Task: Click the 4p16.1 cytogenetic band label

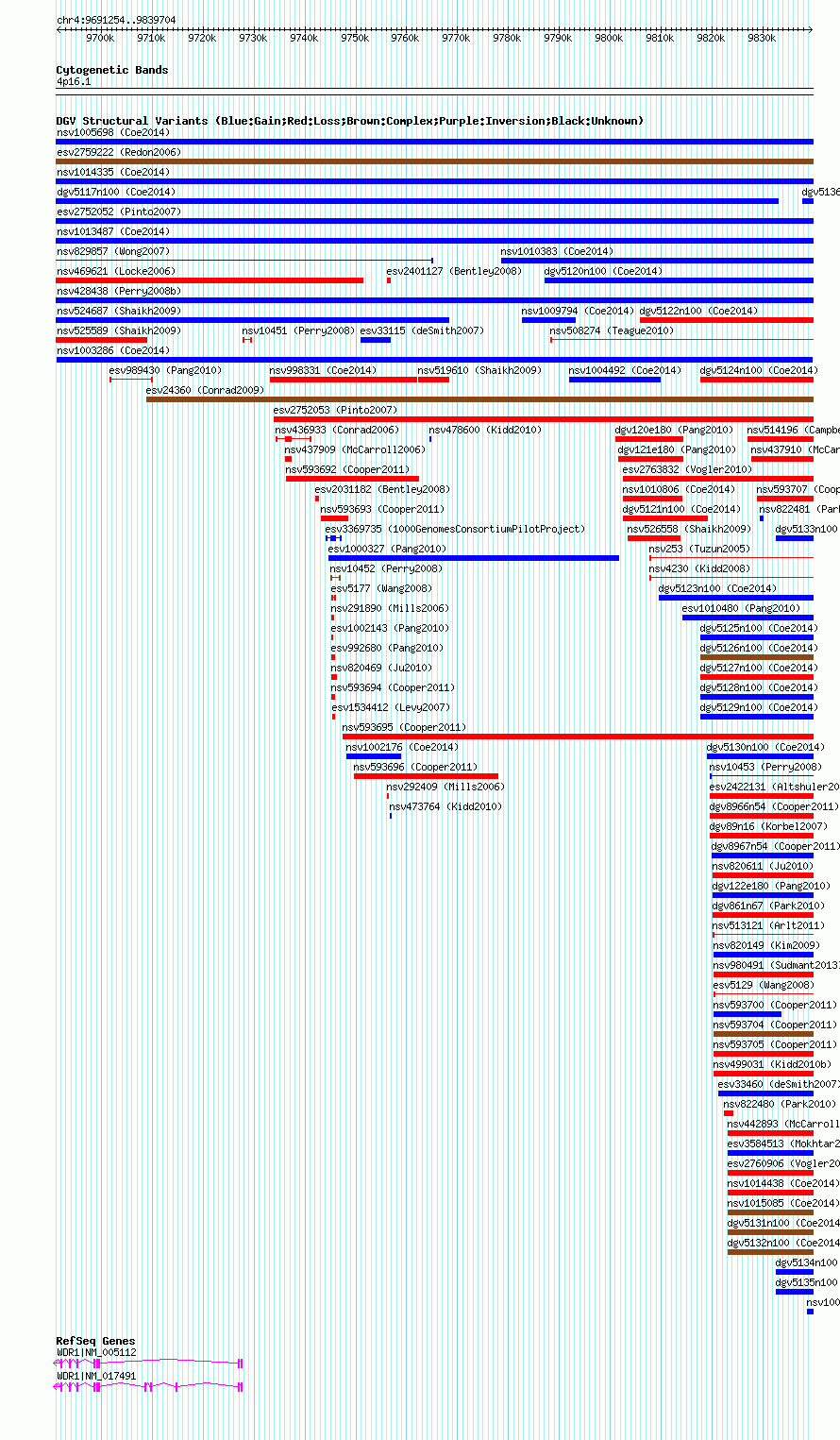Action: pyautogui.click(x=74, y=82)
